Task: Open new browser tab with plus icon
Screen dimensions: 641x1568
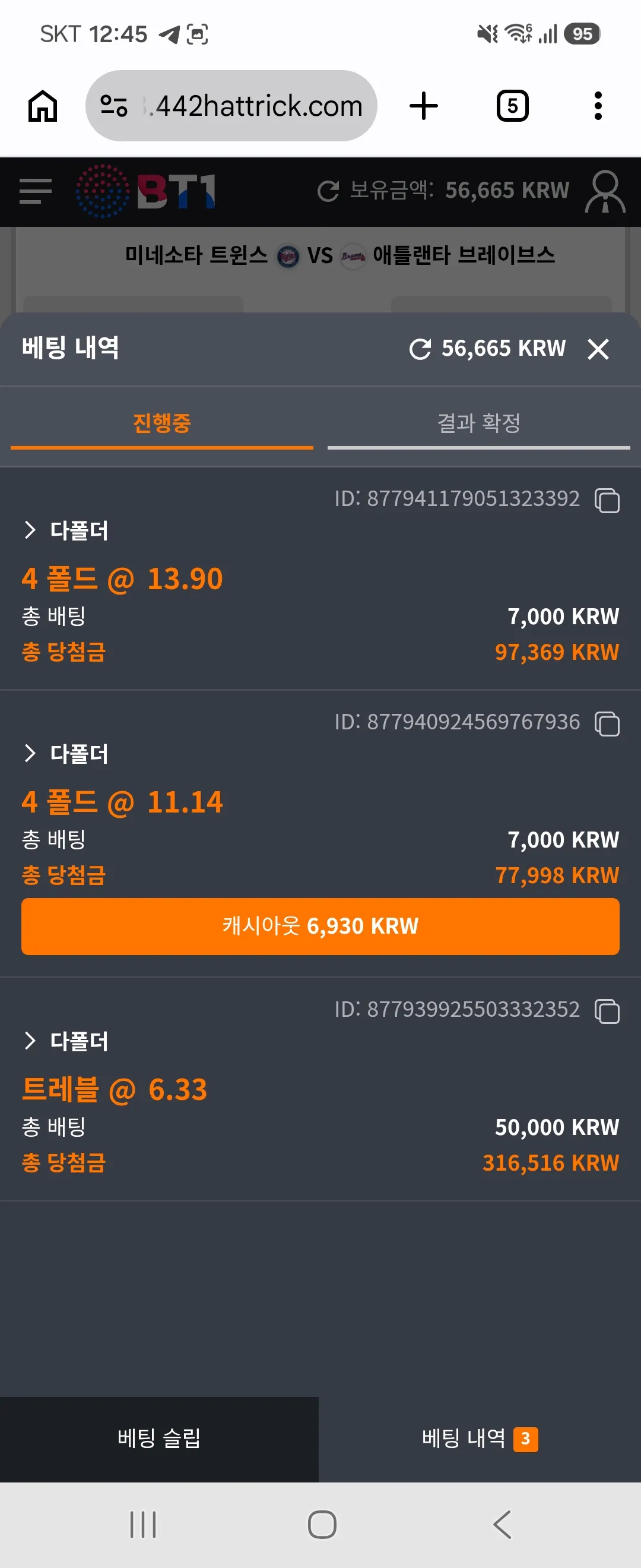Action: click(x=423, y=106)
